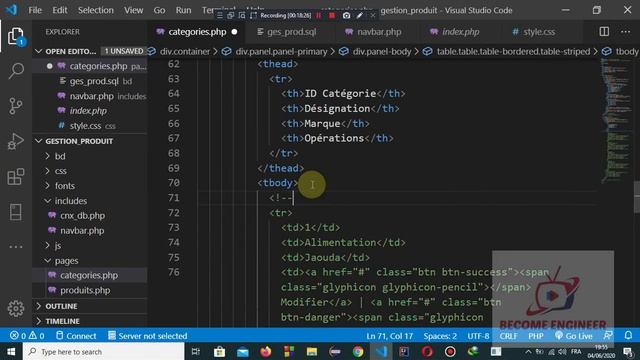Screen dimensions: 640x360
Task: Open File Explorer from the taskbar
Action: [x=312, y=351]
